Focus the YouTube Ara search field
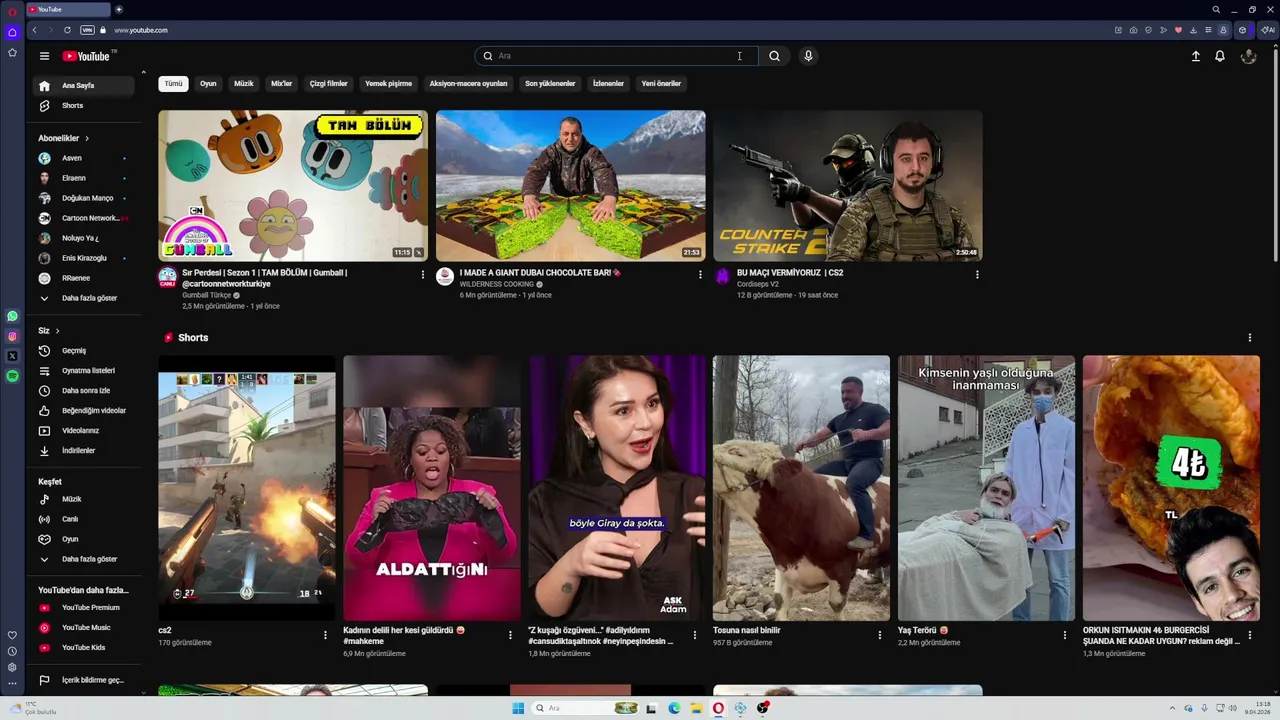Image resolution: width=1280 pixels, height=720 pixels. point(616,56)
